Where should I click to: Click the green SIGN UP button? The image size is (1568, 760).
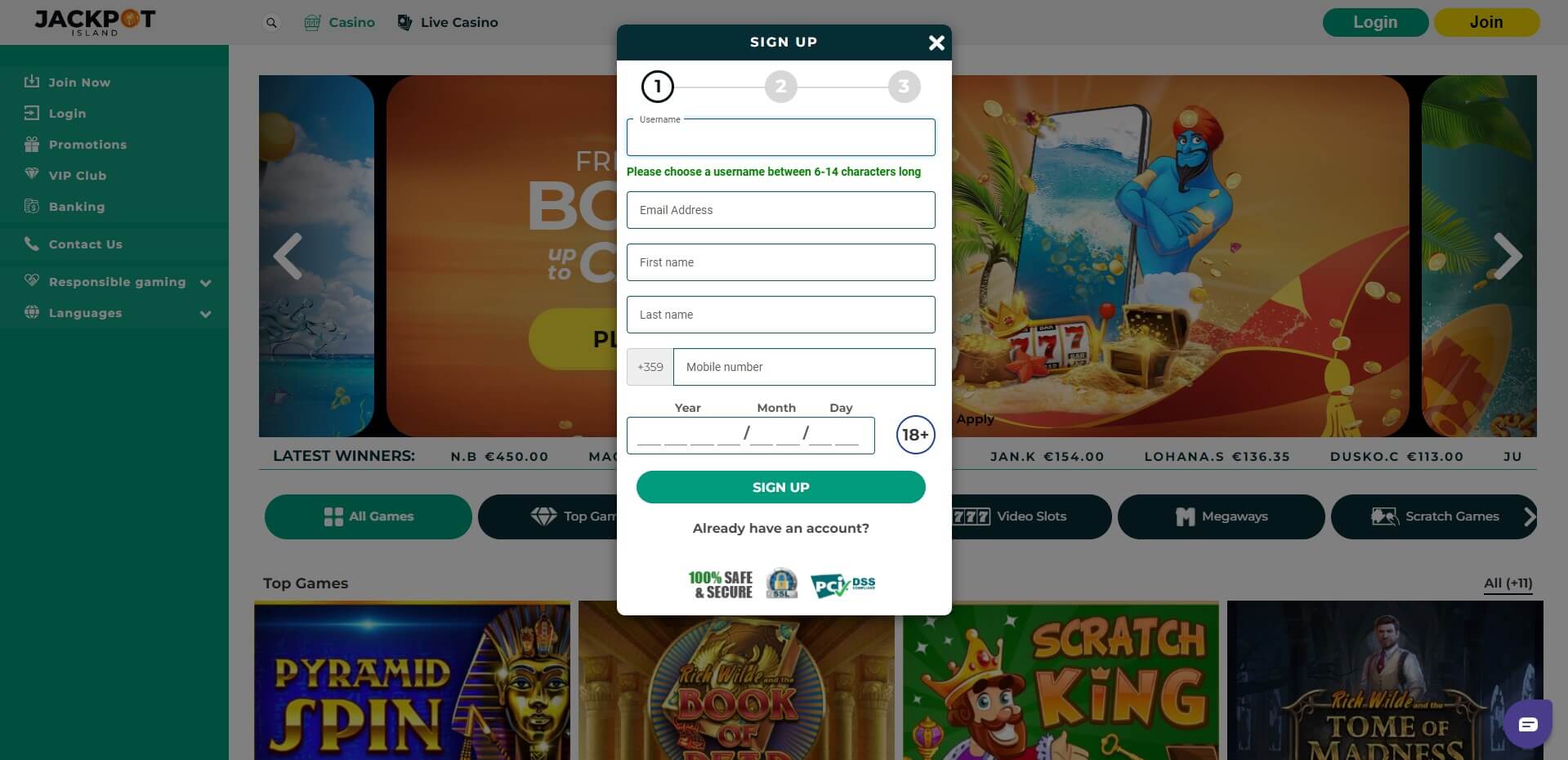780,487
